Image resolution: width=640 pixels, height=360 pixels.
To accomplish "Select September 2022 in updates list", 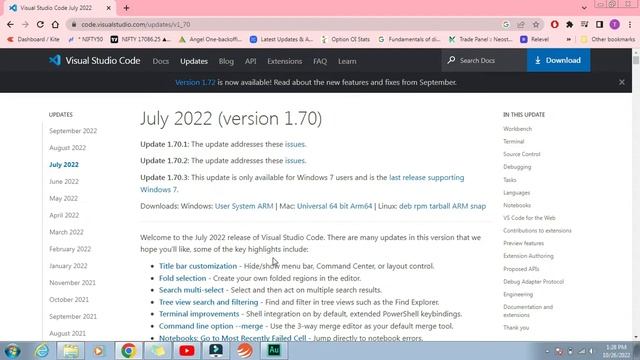I will pyautogui.click(x=73, y=131).
